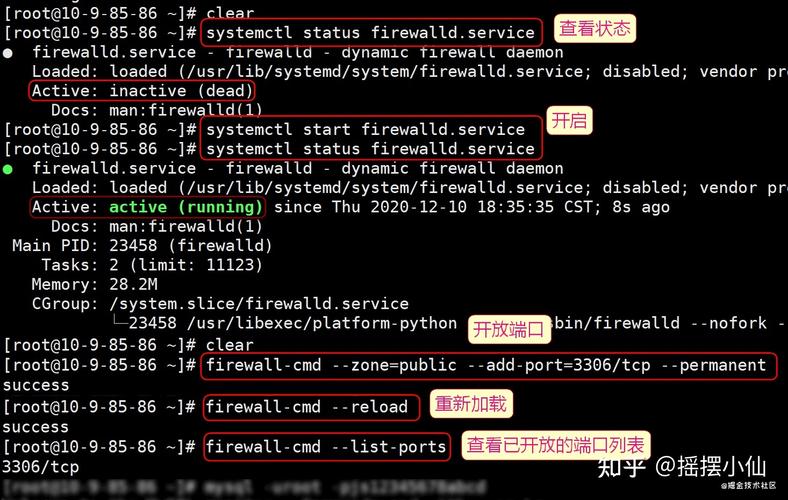Click the Main PID: 23458 line
The image size is (788, 500).
pyautogui.click(x=142, y=246)
